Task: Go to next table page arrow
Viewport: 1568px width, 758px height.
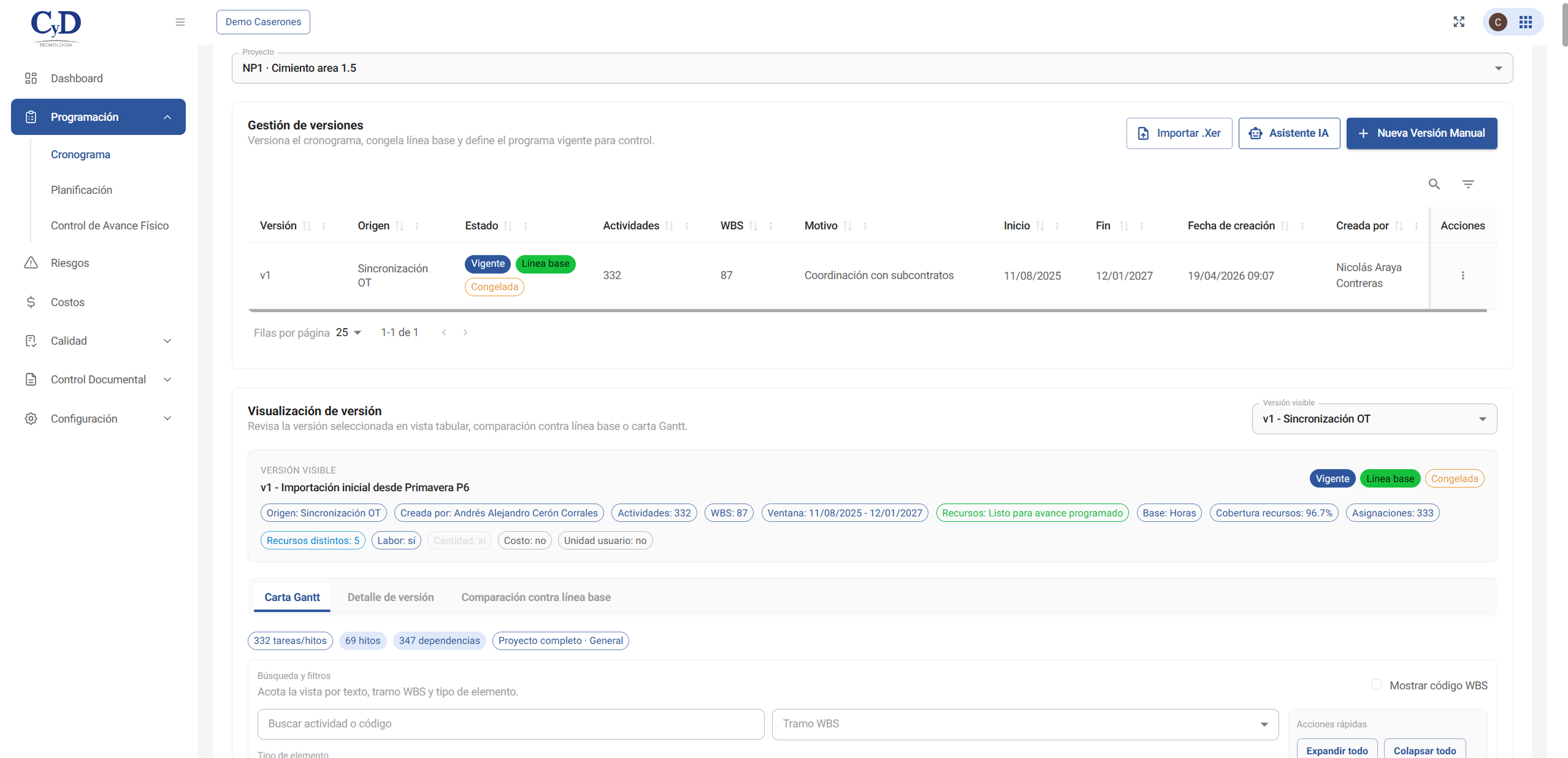Action: pos(465,332)
